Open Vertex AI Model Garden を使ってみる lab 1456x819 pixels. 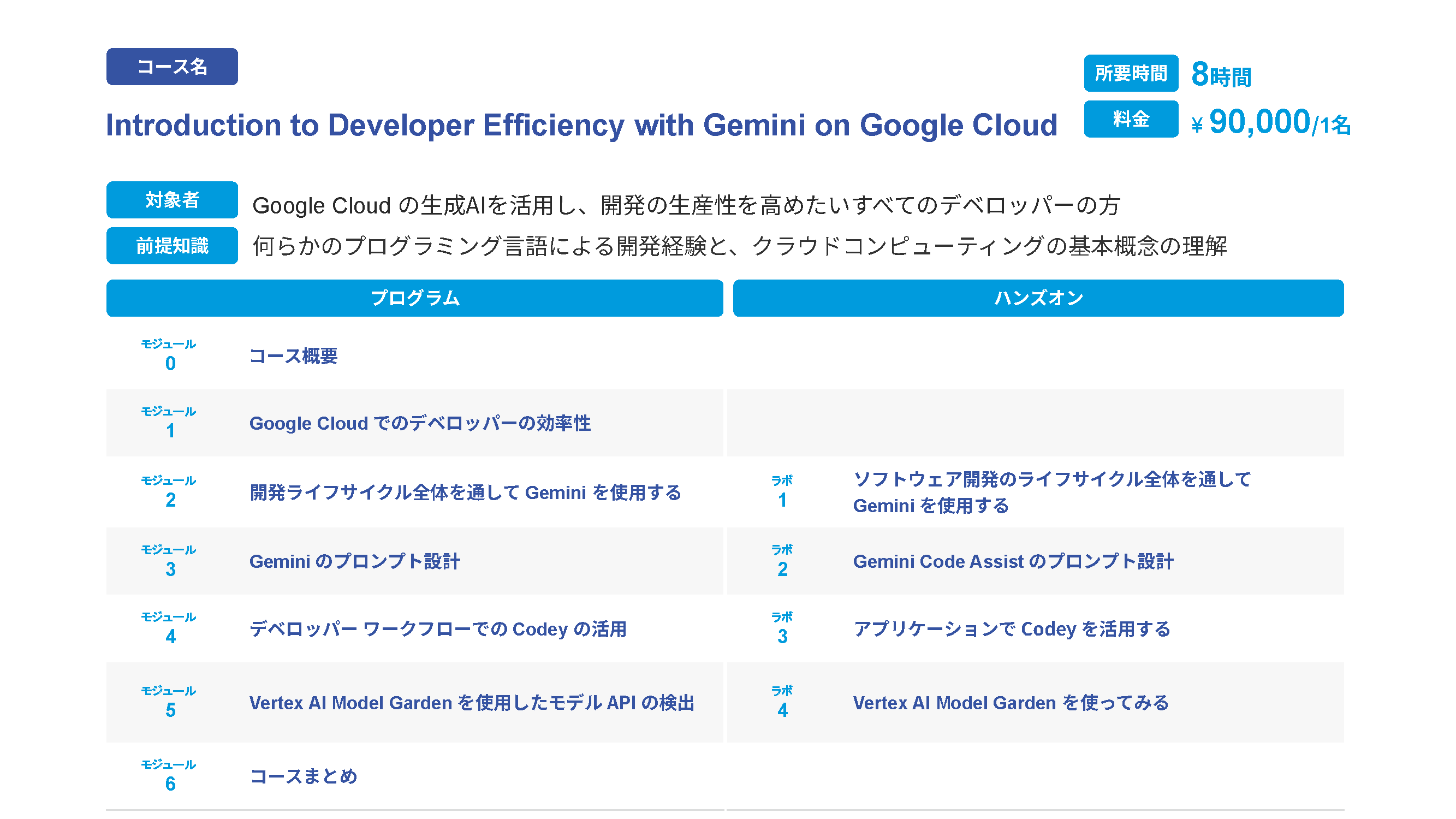coord(1010,703)
